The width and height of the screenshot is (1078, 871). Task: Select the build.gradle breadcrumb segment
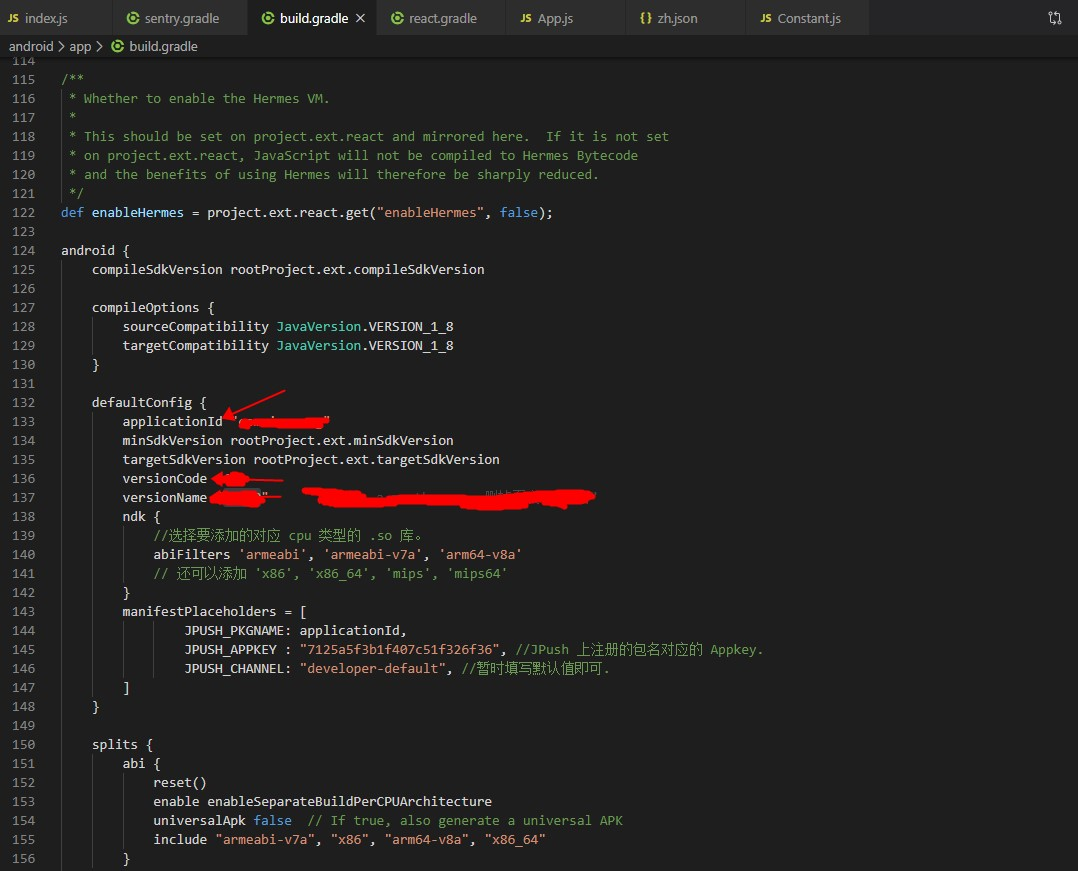pyautogui.click(x=163, y=46)
